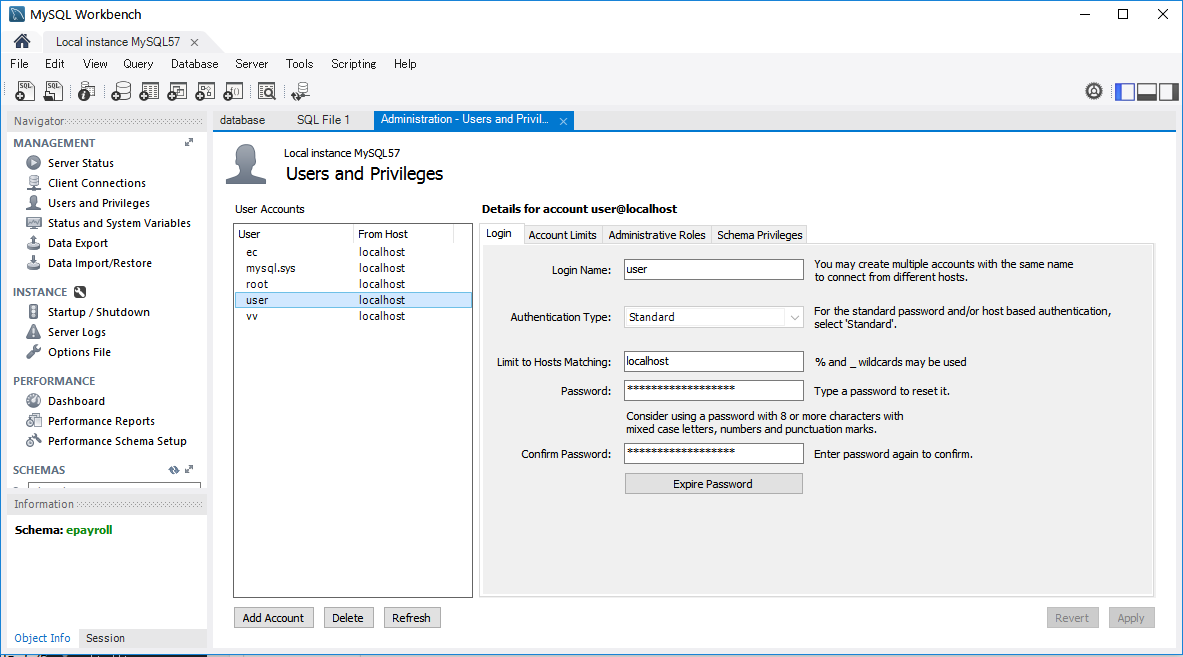The width and height of the screenshot is (1183, 657).
Task: Open Server Status in Navigator
Action: coord(81,163)
